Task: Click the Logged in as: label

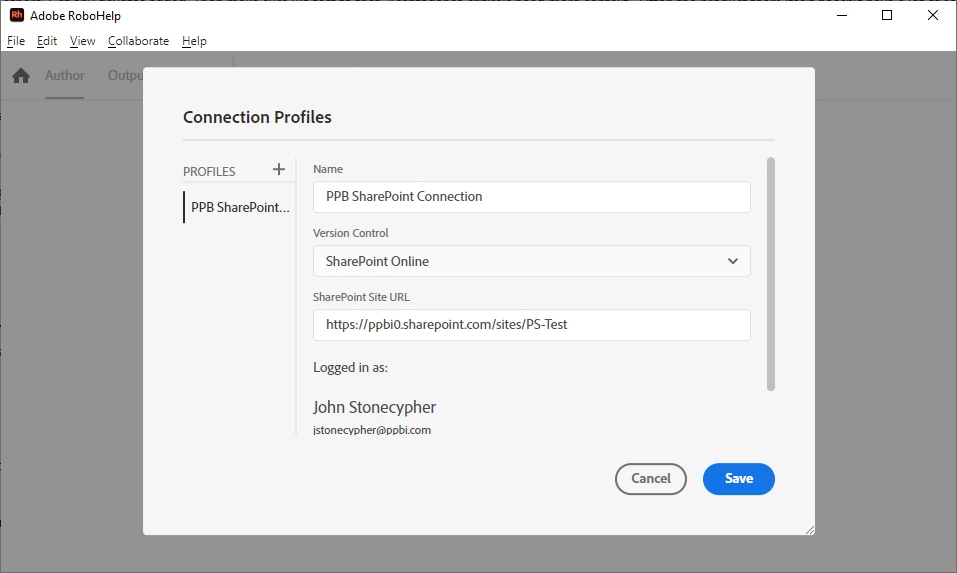Action: coord(350,367)
